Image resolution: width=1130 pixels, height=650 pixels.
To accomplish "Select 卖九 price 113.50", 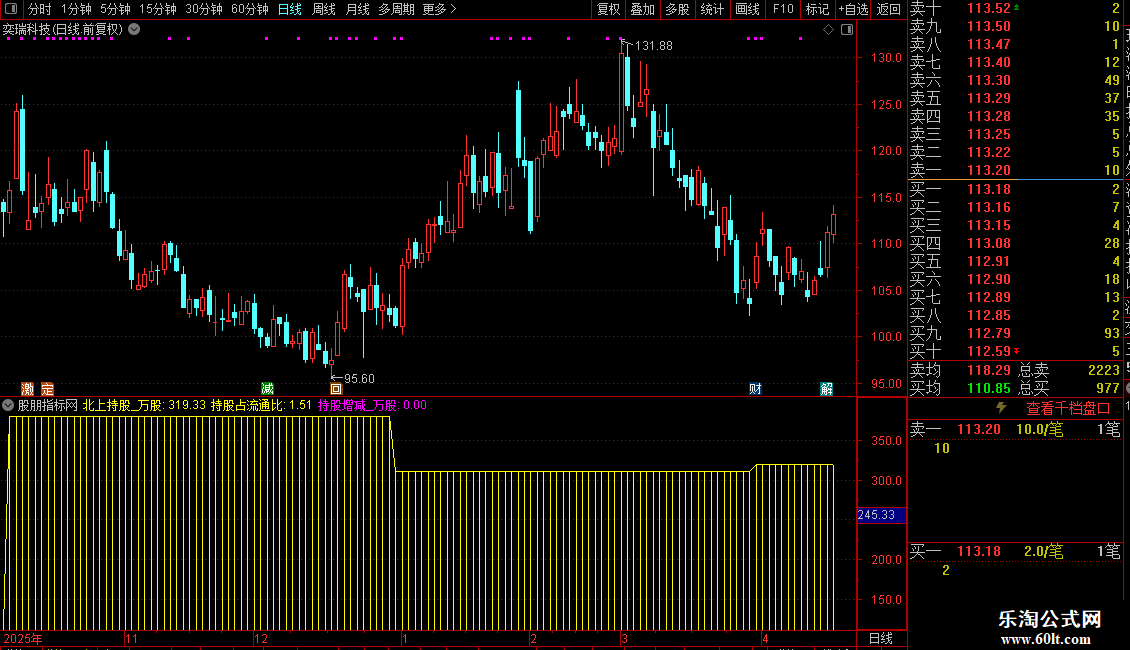I will [x=989, y=26].
